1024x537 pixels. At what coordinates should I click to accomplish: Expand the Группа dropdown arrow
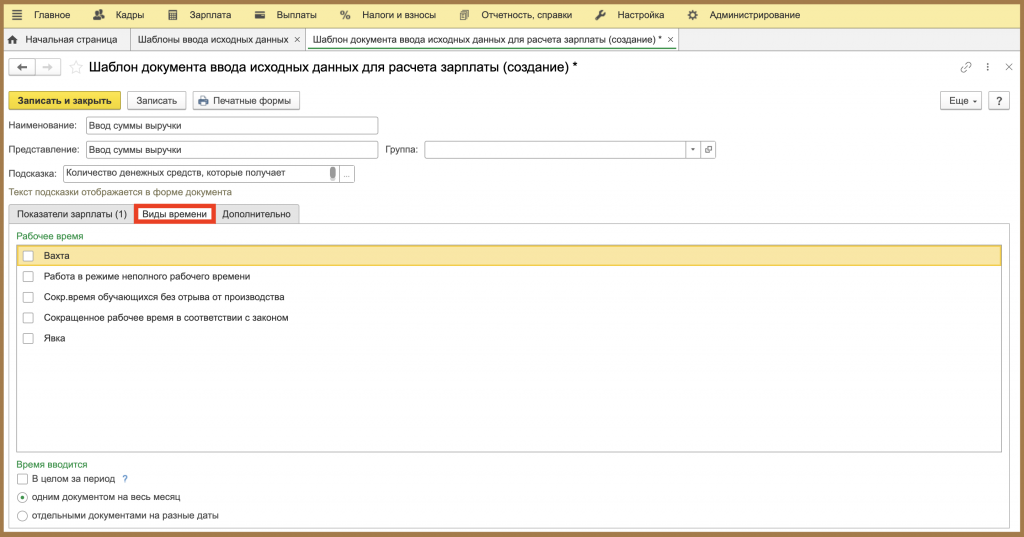[x=693, y=150]
